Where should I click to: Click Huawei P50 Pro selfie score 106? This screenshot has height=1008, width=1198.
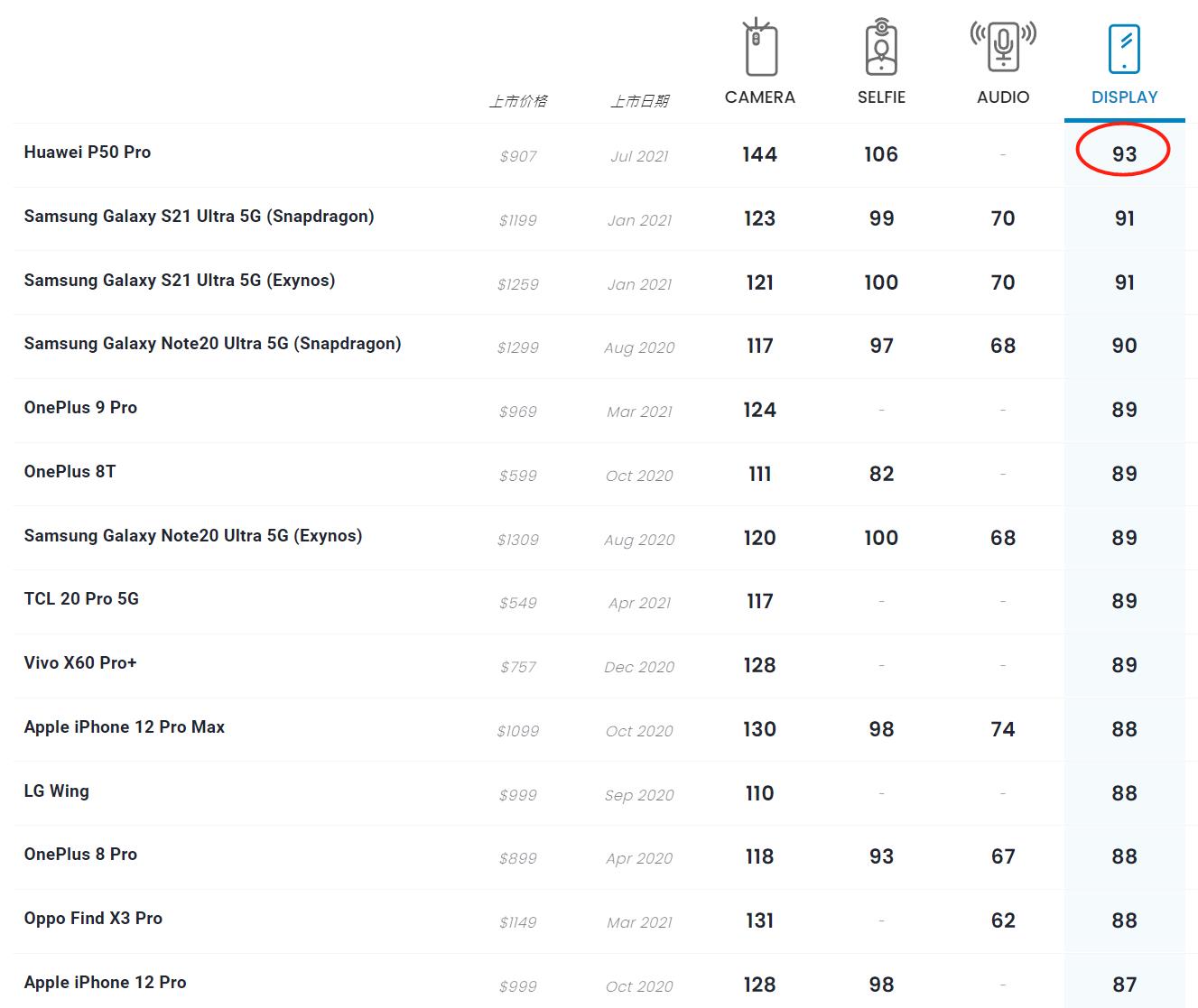tap(881, 154)
